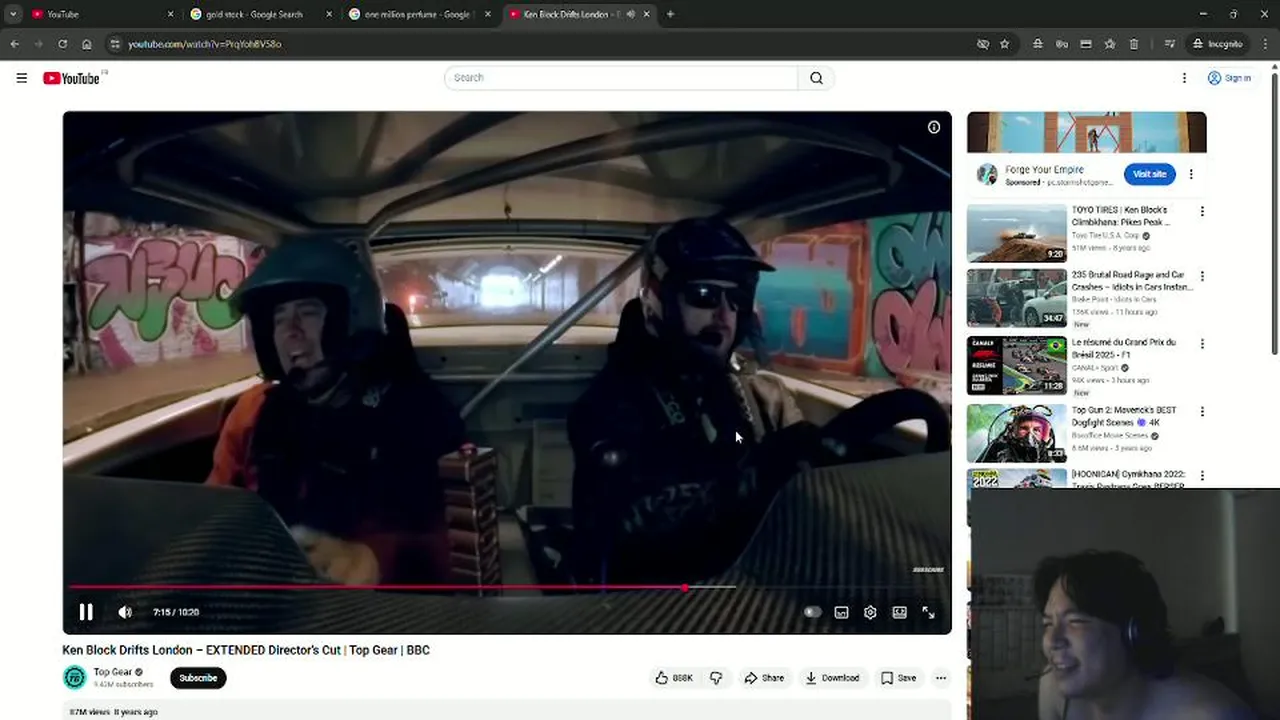This screenshot has height=720, width=1280.
Task: Open Top Gear channel avatar
Action: click(75, 678)
